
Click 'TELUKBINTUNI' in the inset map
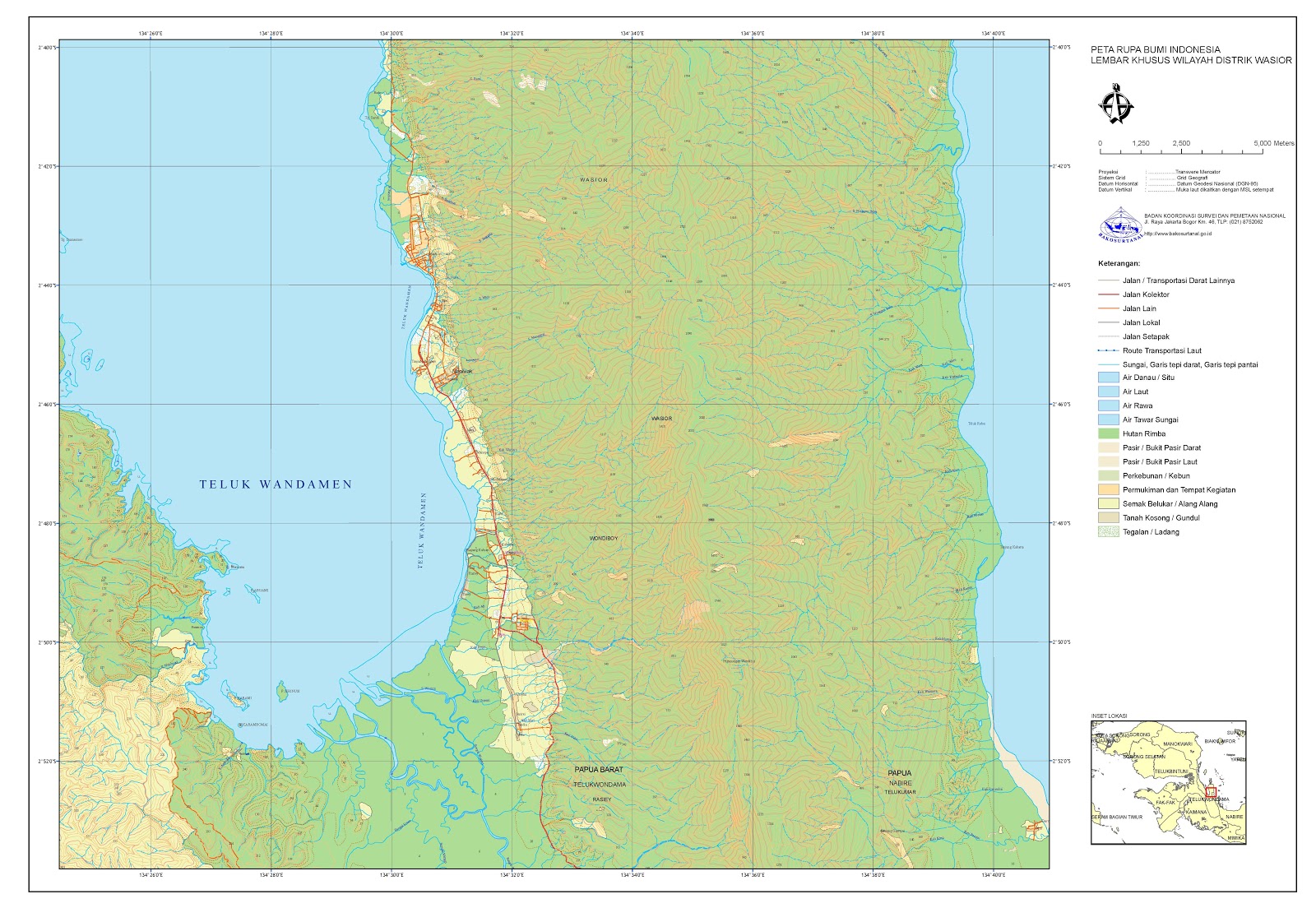pos(1173,771)
